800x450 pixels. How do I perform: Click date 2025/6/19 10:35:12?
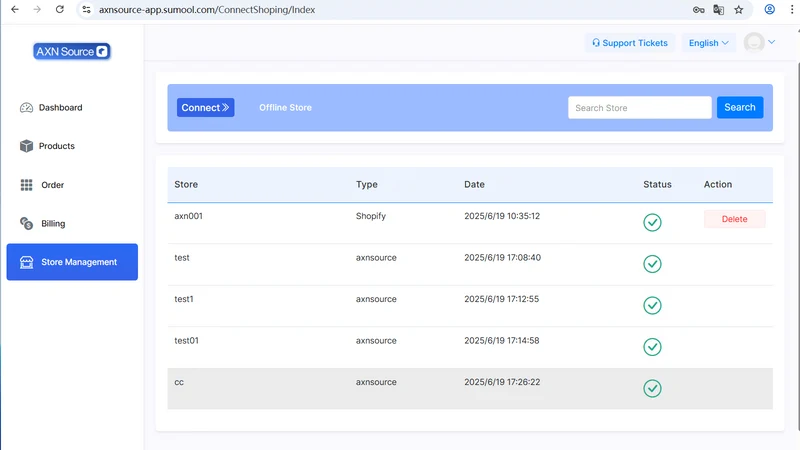(502, 216)
